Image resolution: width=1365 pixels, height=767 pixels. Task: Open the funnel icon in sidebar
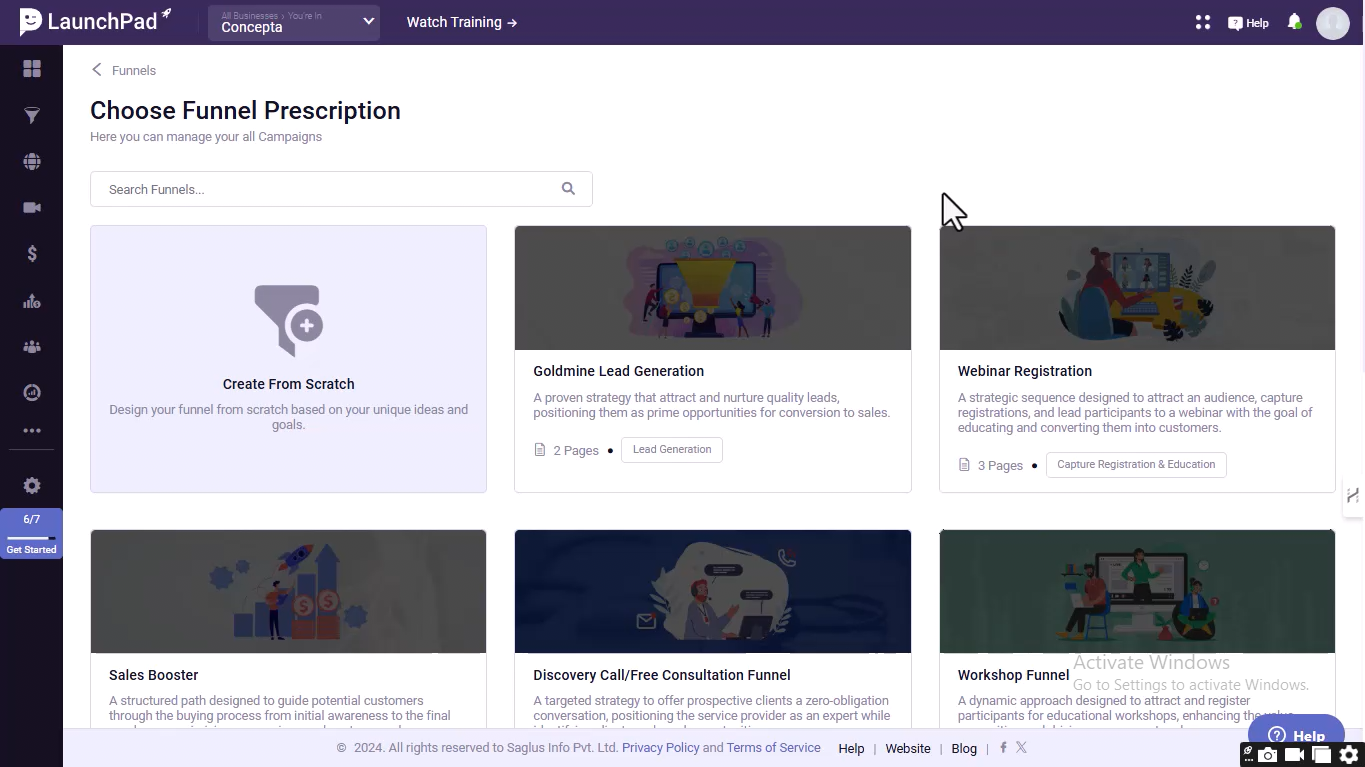coord(32,116)
